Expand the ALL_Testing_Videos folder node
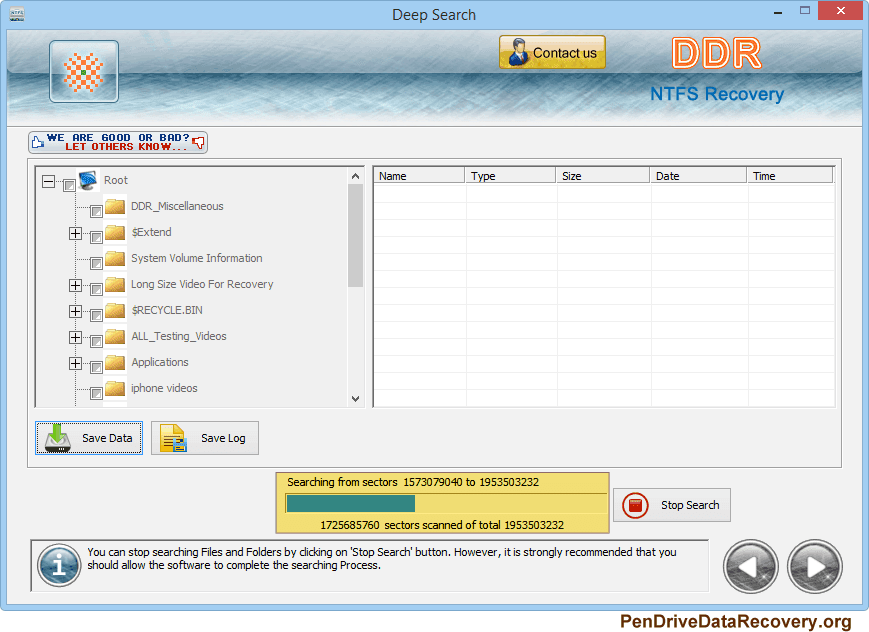Screen dimensions: 869x632 tap(75, 338)
